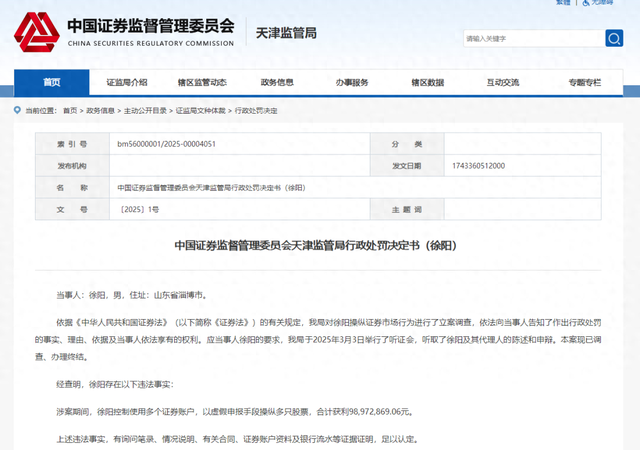
Task: Click the 分类 label cell
Action: [x=407, y=144]
